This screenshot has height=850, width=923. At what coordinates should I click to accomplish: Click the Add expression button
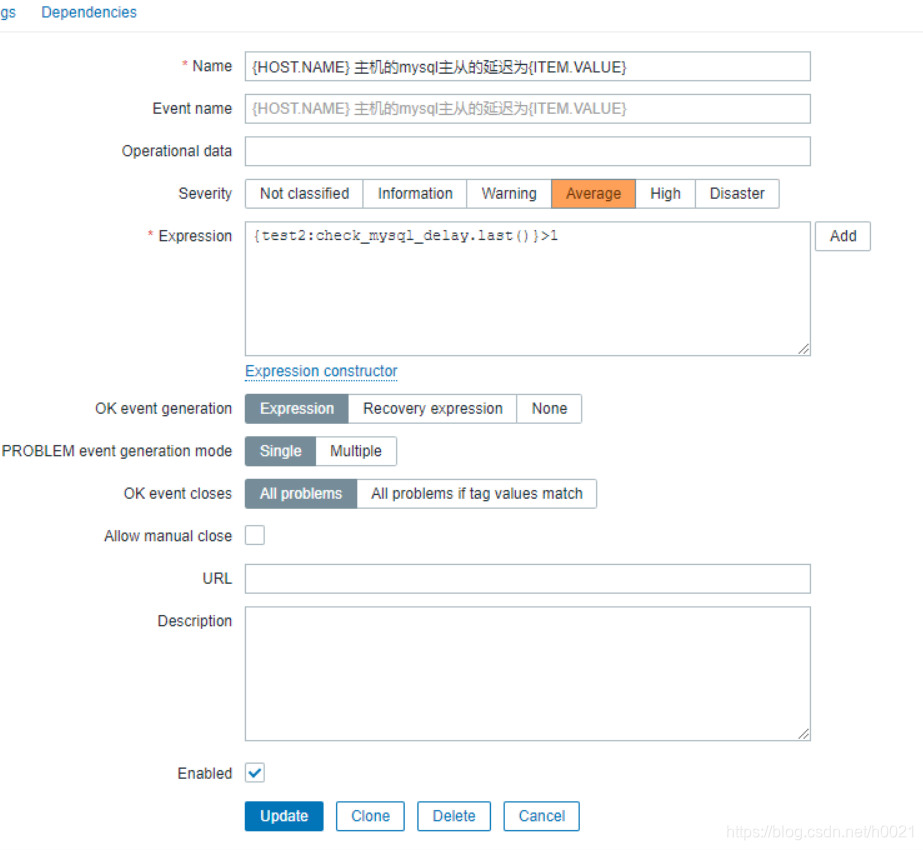(843, 236)
